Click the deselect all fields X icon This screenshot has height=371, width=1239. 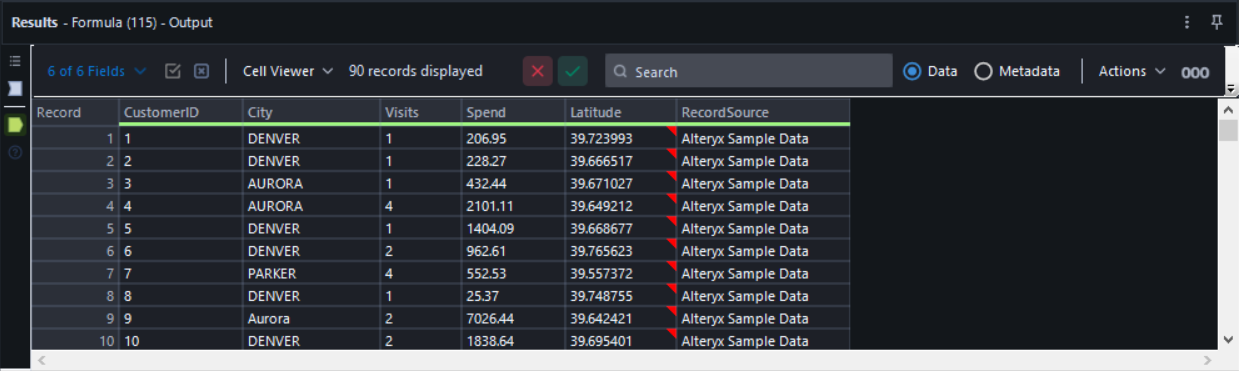(x=201, y=71)
